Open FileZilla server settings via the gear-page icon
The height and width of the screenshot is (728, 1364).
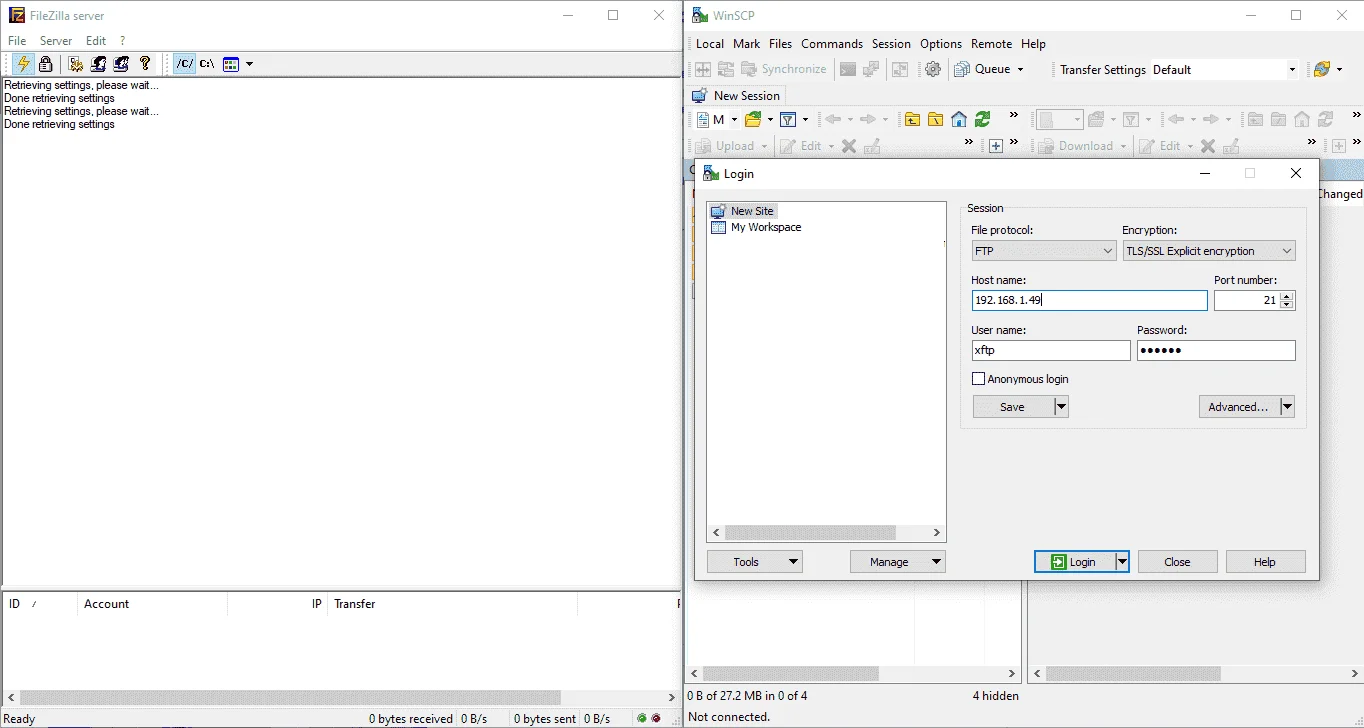tap(76, 64)
